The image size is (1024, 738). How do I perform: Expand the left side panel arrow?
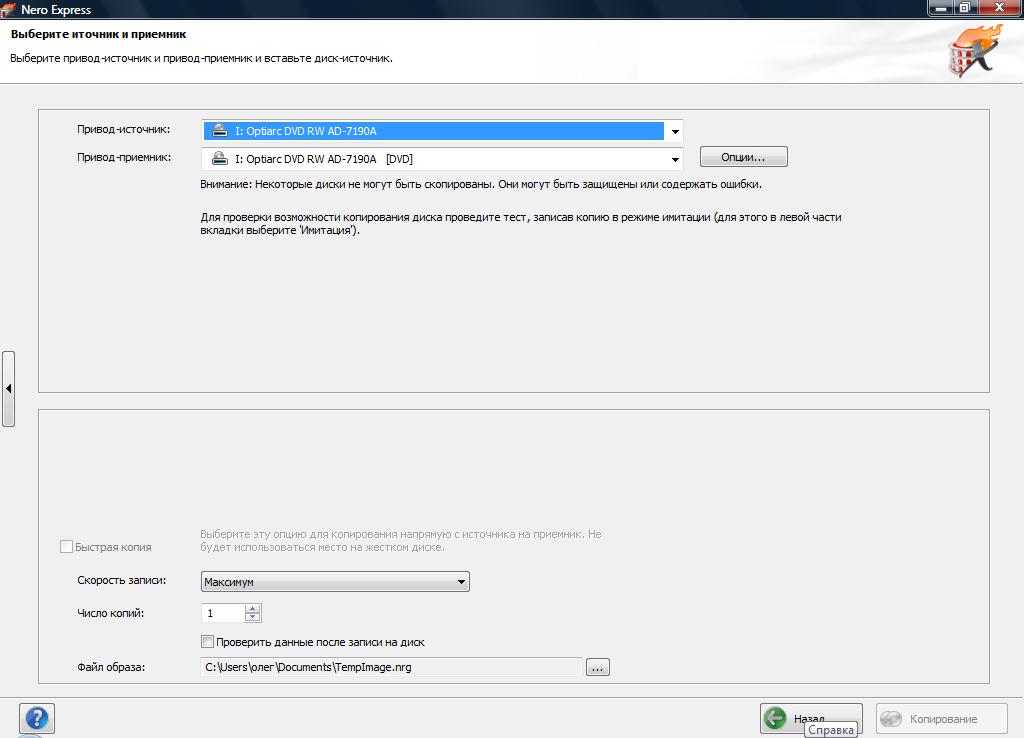[x=8, y=389]
